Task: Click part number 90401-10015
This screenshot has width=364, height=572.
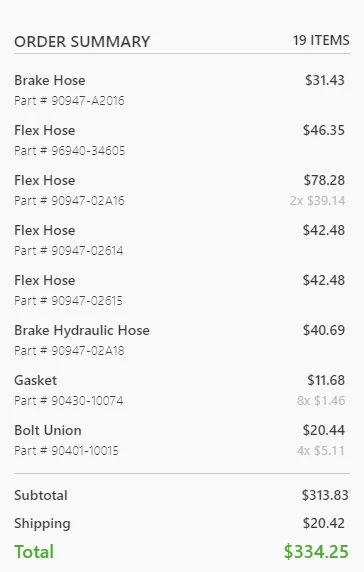Action: click(x=66, y=450)
